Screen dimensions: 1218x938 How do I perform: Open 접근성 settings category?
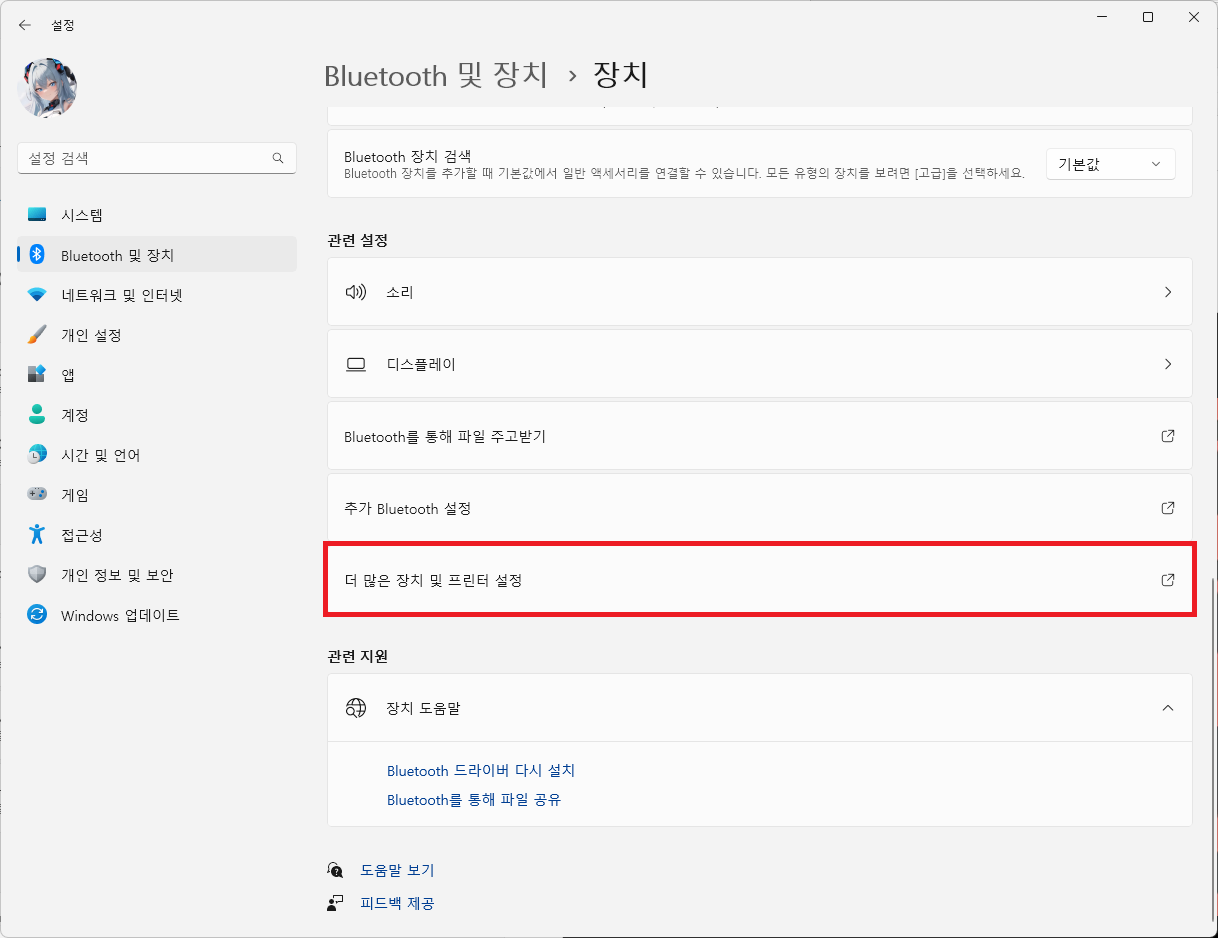pos(157,535)
